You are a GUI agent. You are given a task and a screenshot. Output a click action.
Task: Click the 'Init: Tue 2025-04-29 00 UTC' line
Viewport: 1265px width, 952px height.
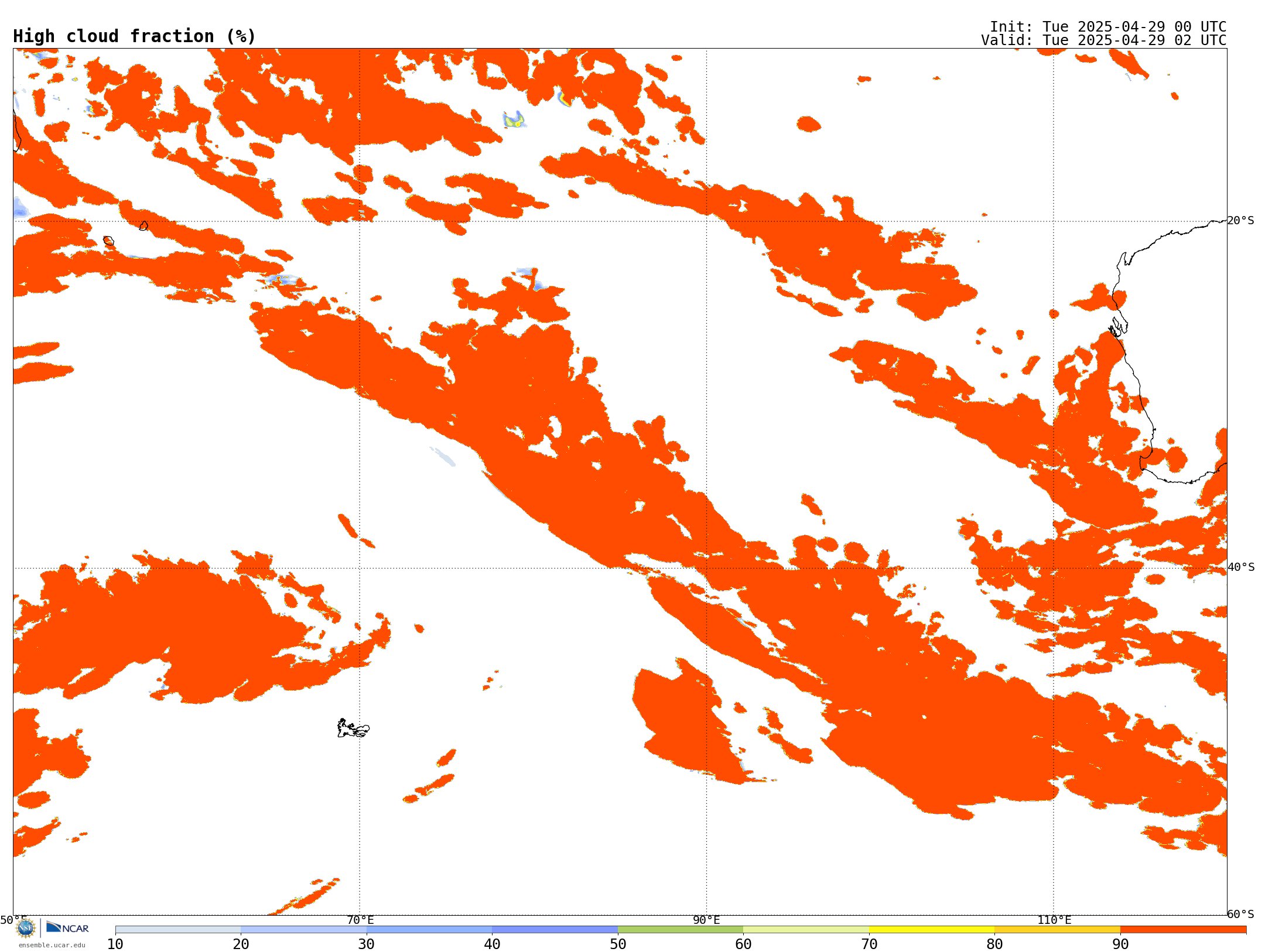click(1108, 27)
